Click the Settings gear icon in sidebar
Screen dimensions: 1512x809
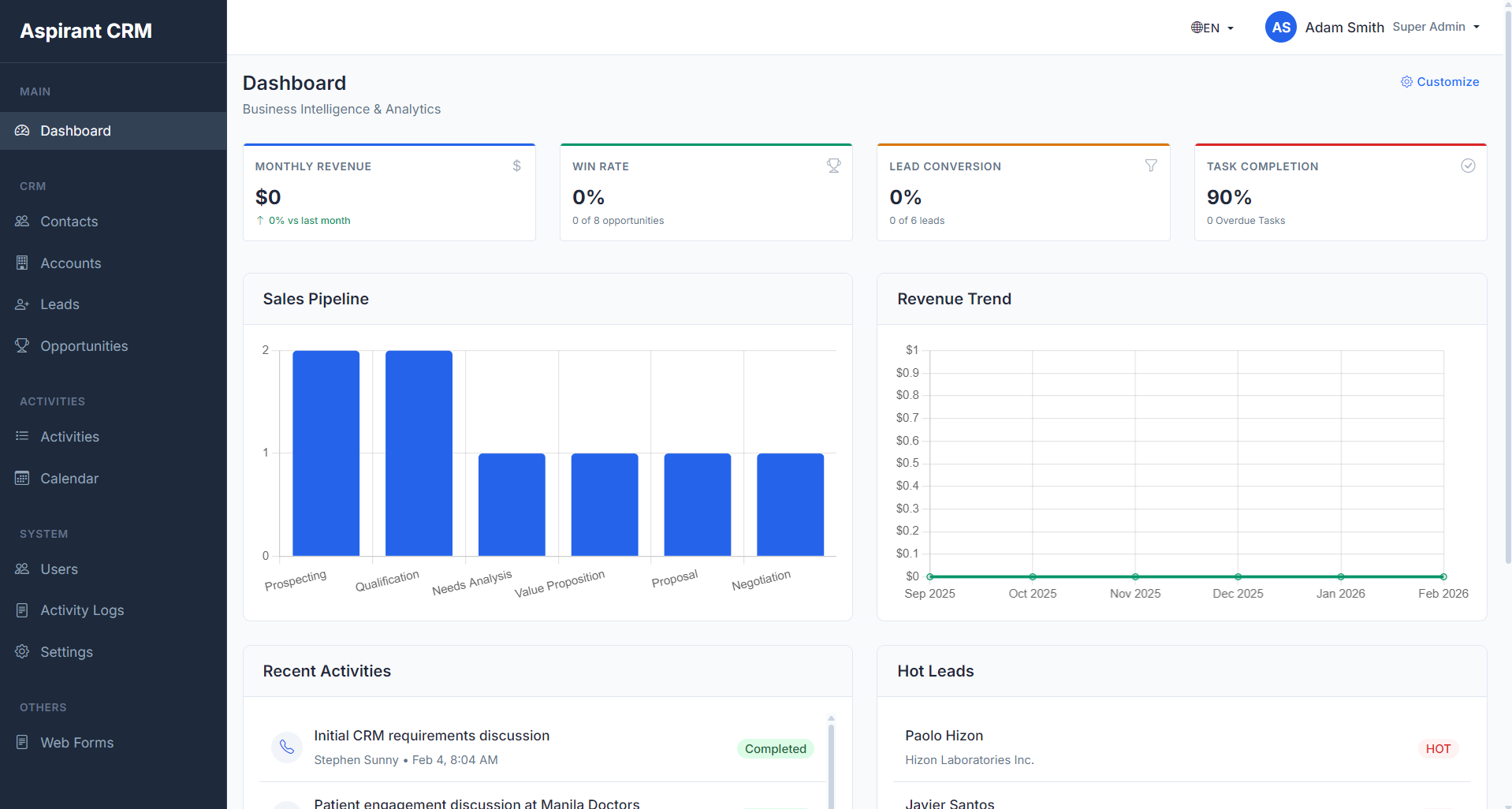21,651
